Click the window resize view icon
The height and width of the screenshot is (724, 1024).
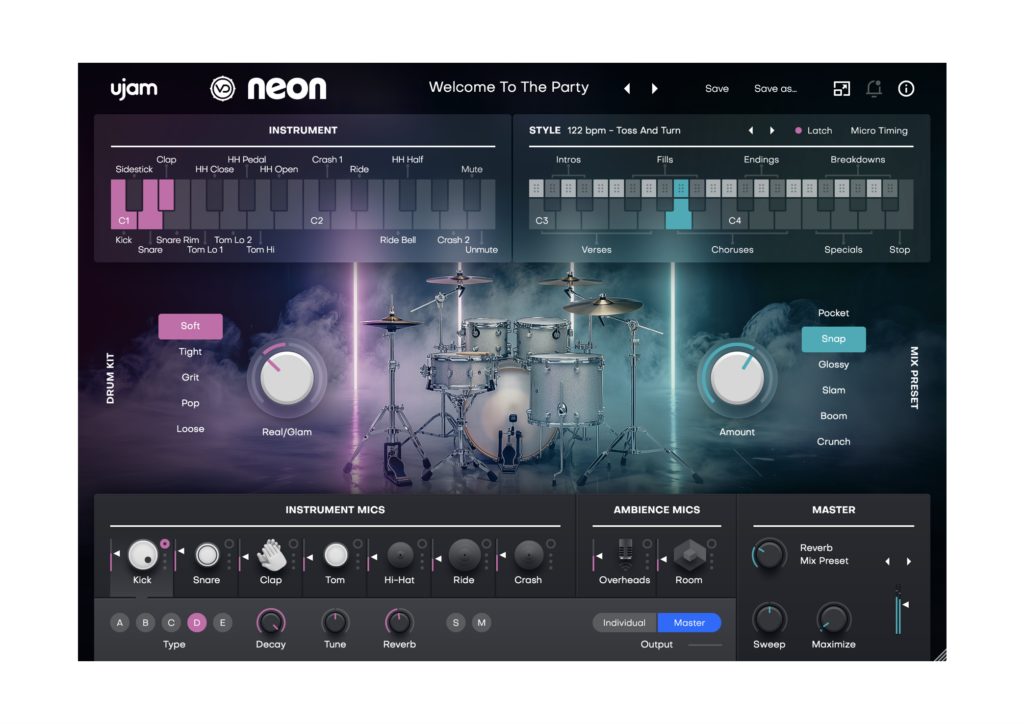point(842,88)
